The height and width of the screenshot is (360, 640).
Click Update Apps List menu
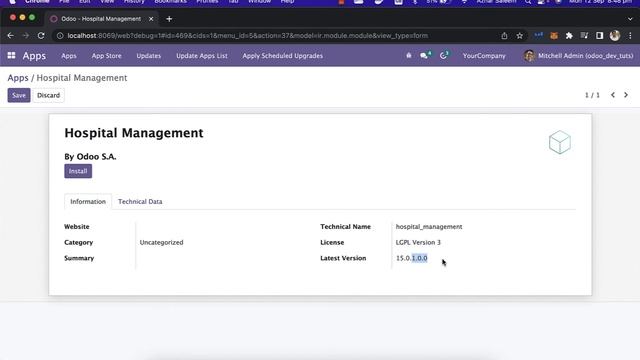(x=202, y=56)
